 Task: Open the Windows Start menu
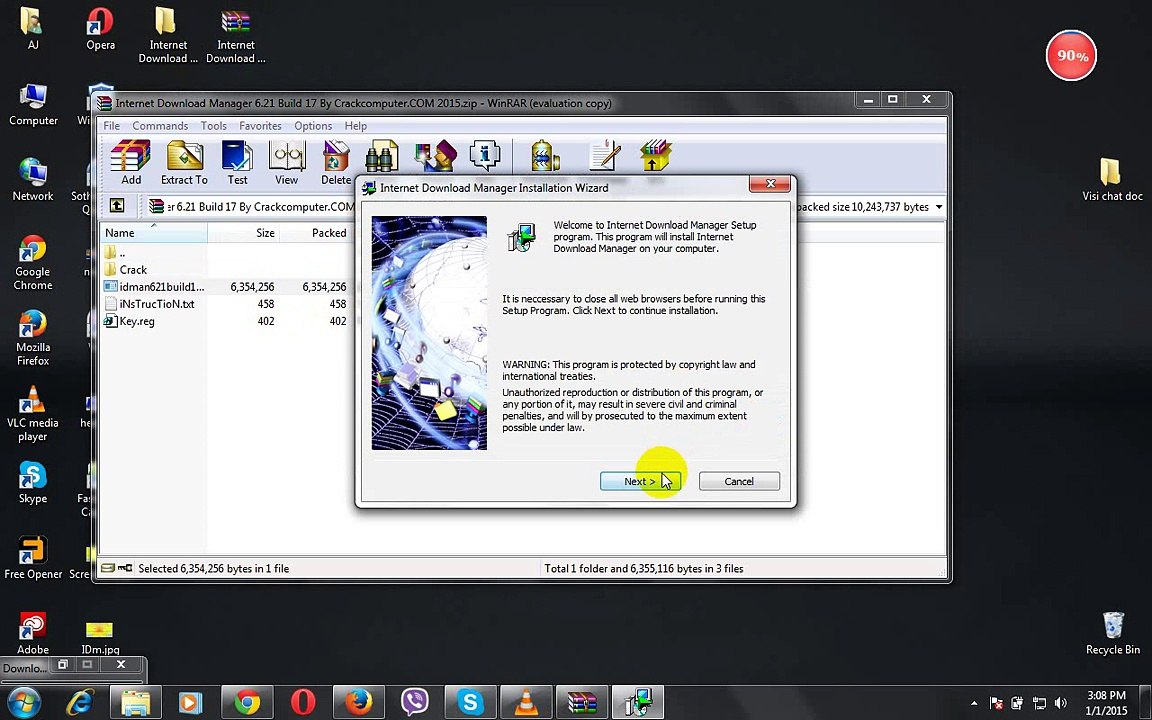click(x=24, y=703)
